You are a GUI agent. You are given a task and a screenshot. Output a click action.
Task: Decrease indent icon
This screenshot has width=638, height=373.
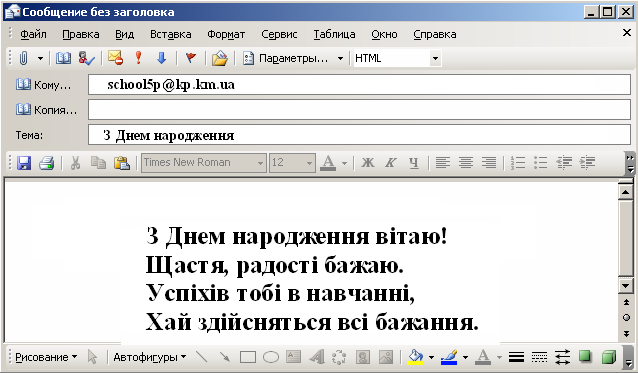coord(564,163)
